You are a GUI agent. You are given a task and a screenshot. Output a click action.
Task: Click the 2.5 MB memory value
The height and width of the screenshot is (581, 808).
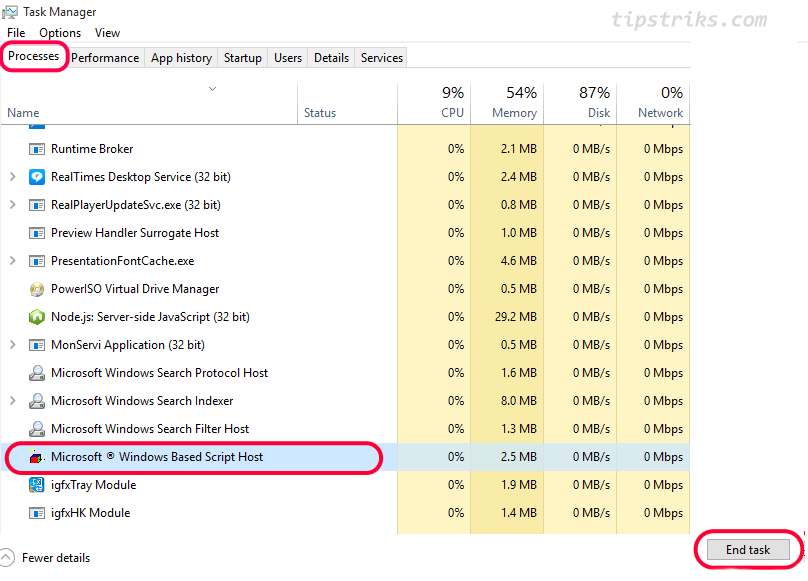(x=518, y=457)
